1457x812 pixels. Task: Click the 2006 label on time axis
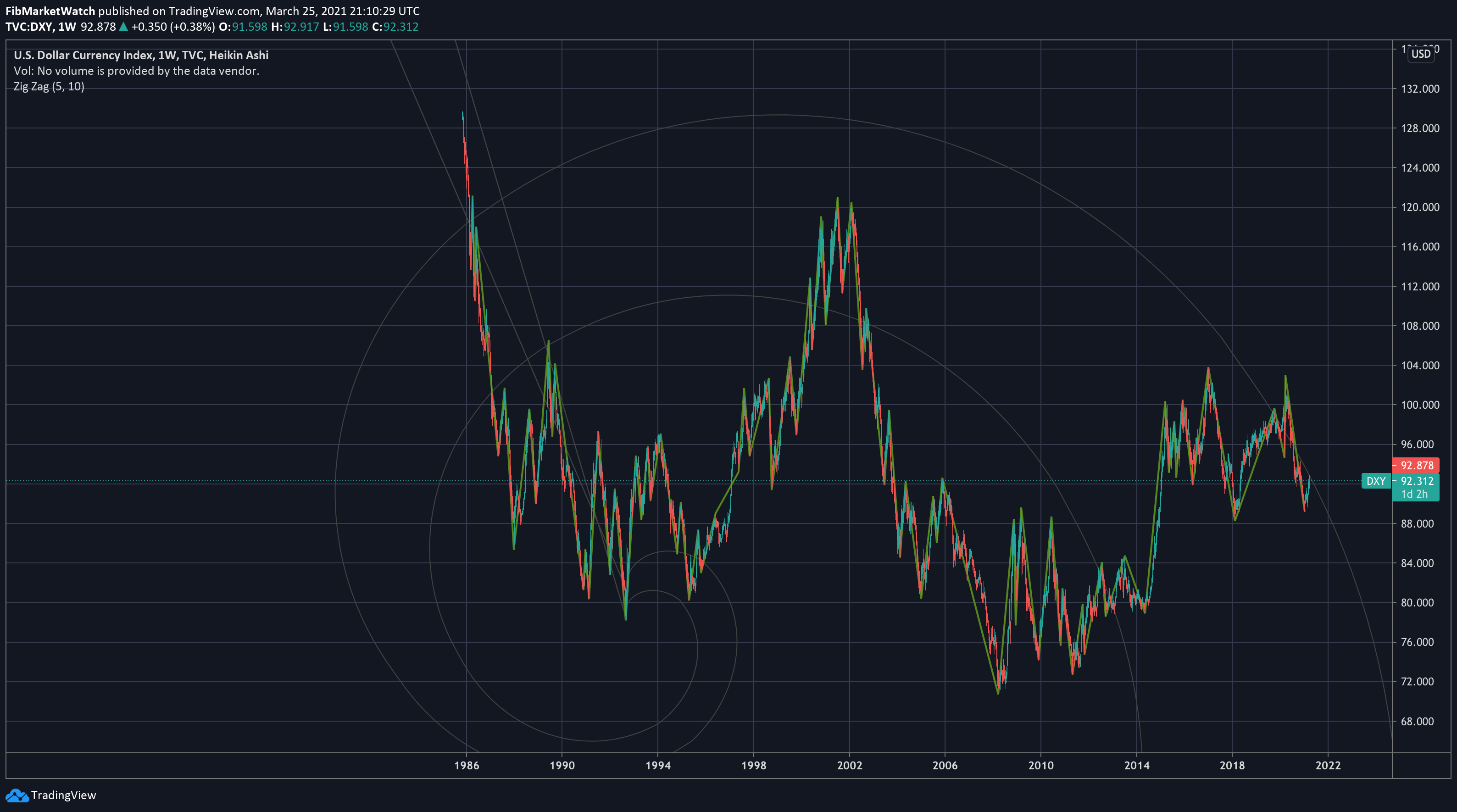[x=945, y=766]
